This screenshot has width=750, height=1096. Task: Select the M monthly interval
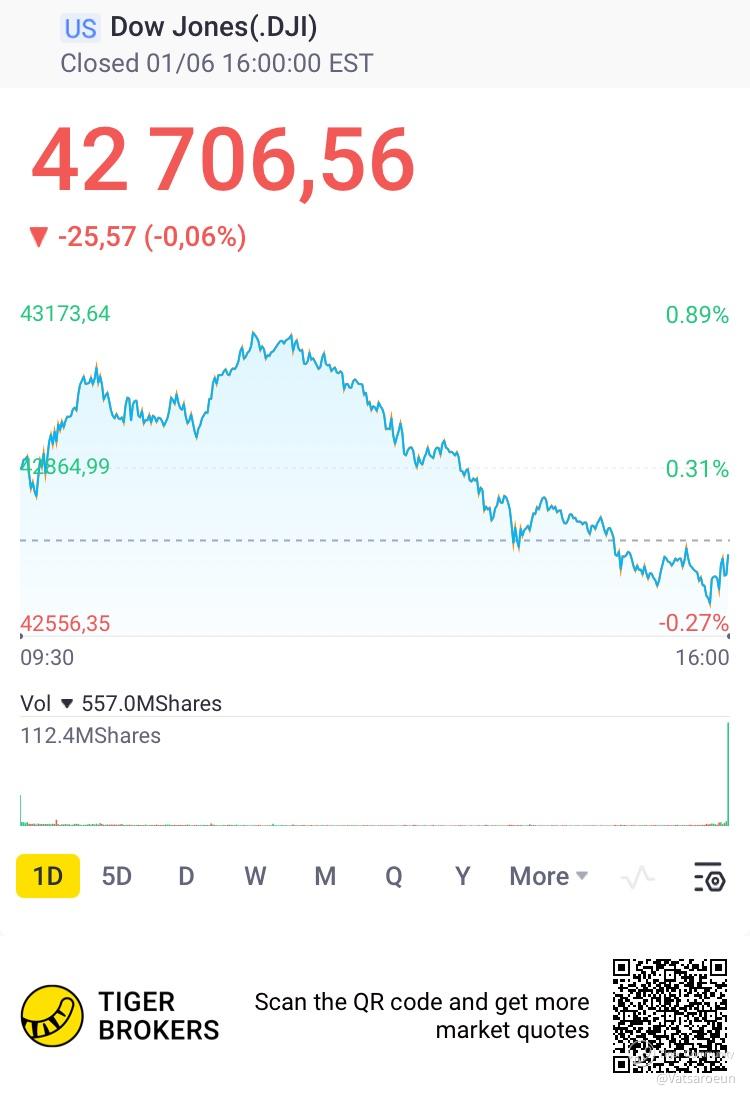coord(325,876)
